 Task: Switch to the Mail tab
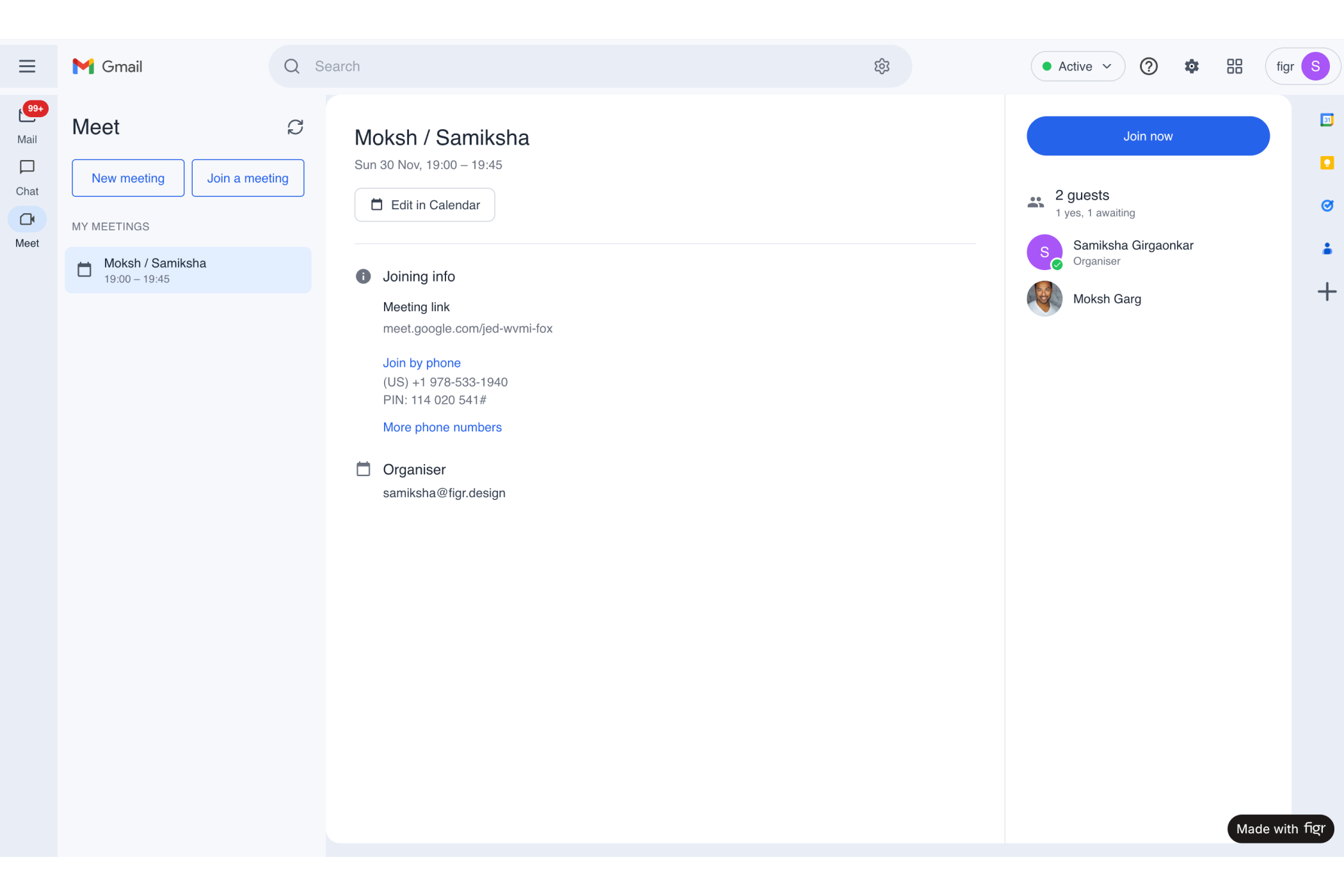(x=27, y=123)
